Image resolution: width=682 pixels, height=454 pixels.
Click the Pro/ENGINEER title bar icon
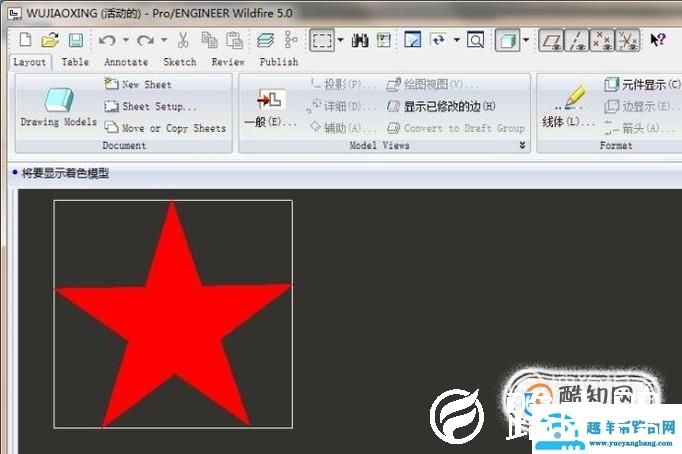tap(14, 13)
